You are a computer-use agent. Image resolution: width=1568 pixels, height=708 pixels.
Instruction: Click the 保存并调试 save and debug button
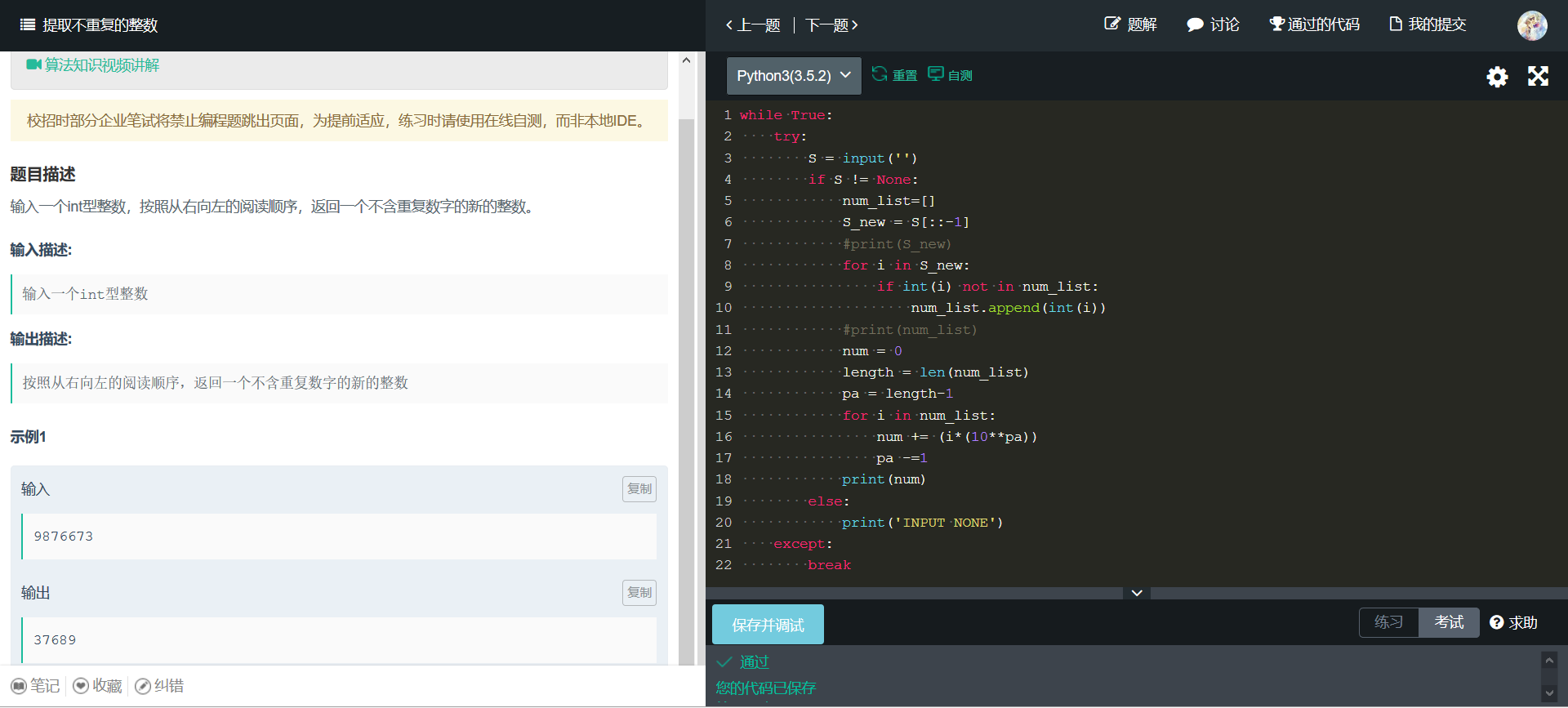pyautogui.click(x=768, y=625)
